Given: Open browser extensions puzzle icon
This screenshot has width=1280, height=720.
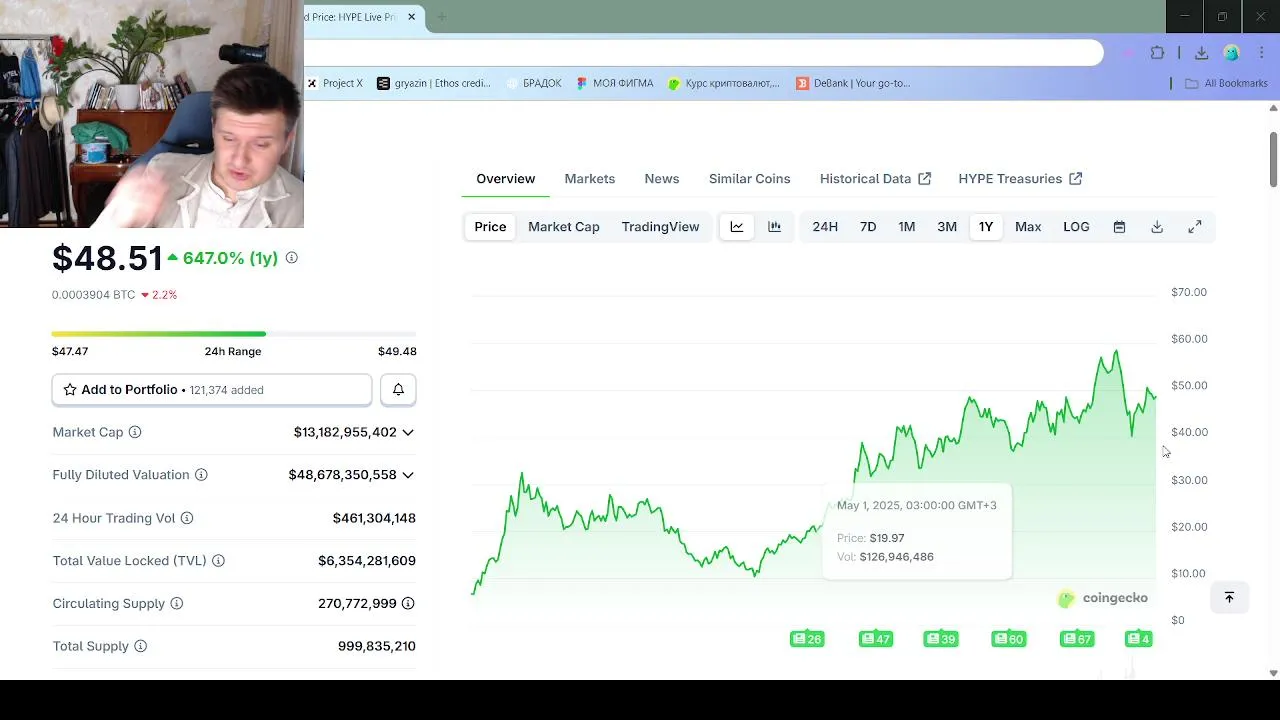Looking at the screenshot, I should coord(1158,53).
